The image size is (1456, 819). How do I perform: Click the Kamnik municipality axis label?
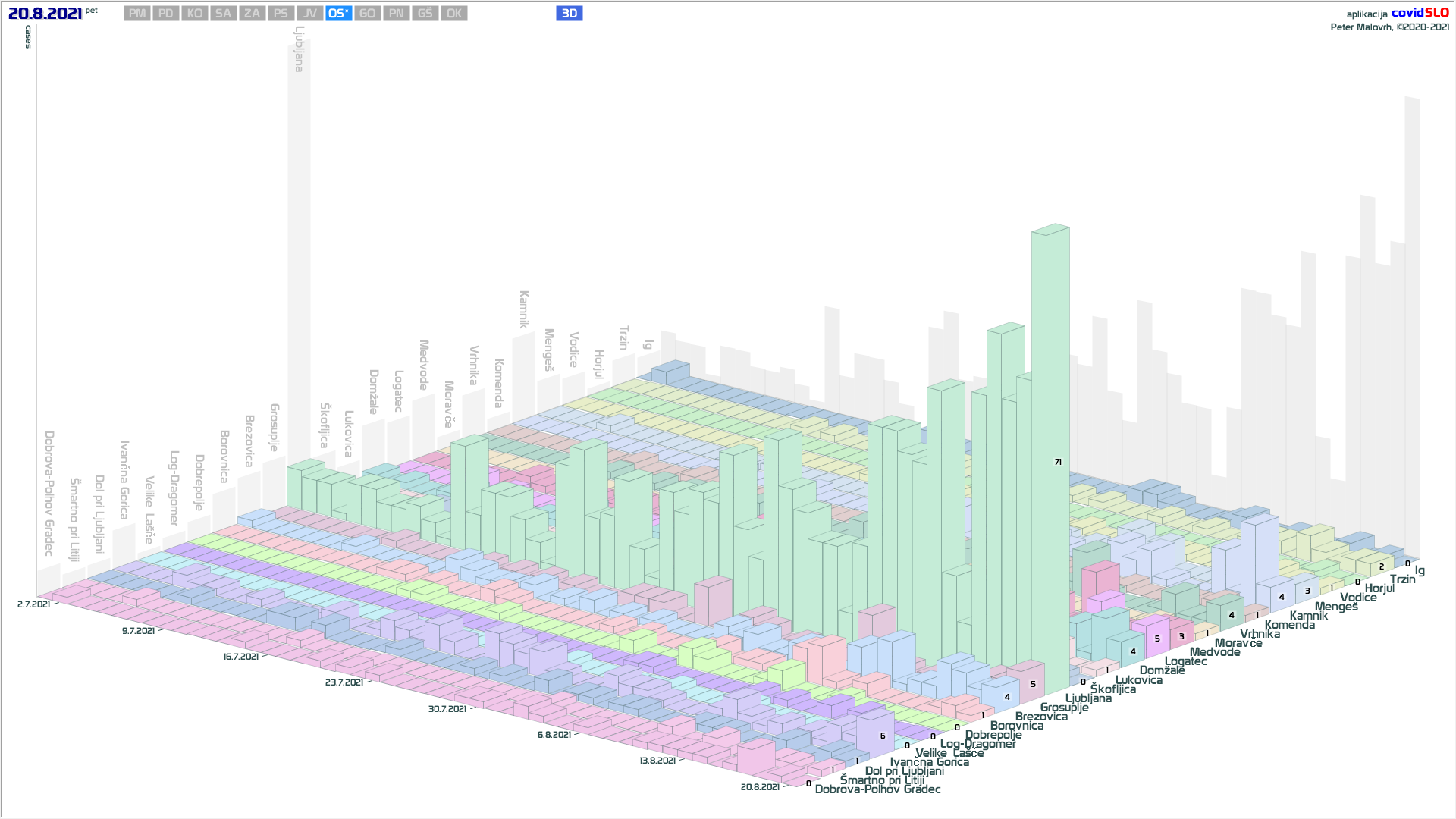pyautogui.click(x=1309, y=616)
